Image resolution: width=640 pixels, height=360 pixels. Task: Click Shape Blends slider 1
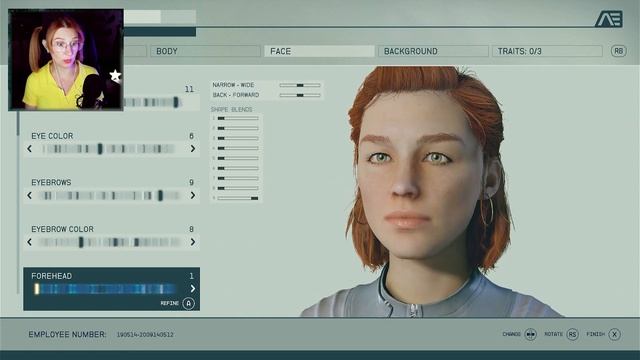[238, 118]
